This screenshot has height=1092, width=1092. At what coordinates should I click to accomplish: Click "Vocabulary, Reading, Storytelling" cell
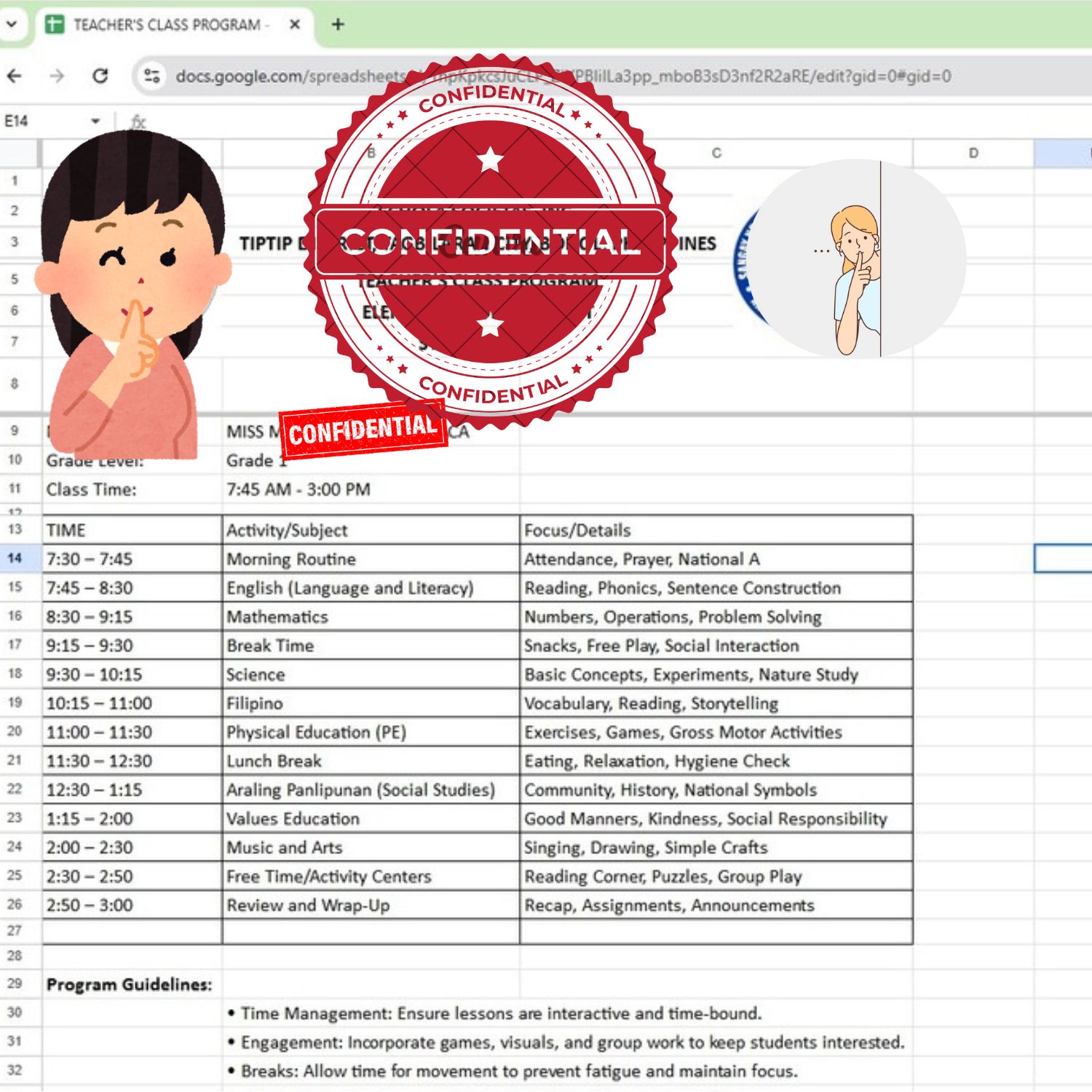click(716, 703)
